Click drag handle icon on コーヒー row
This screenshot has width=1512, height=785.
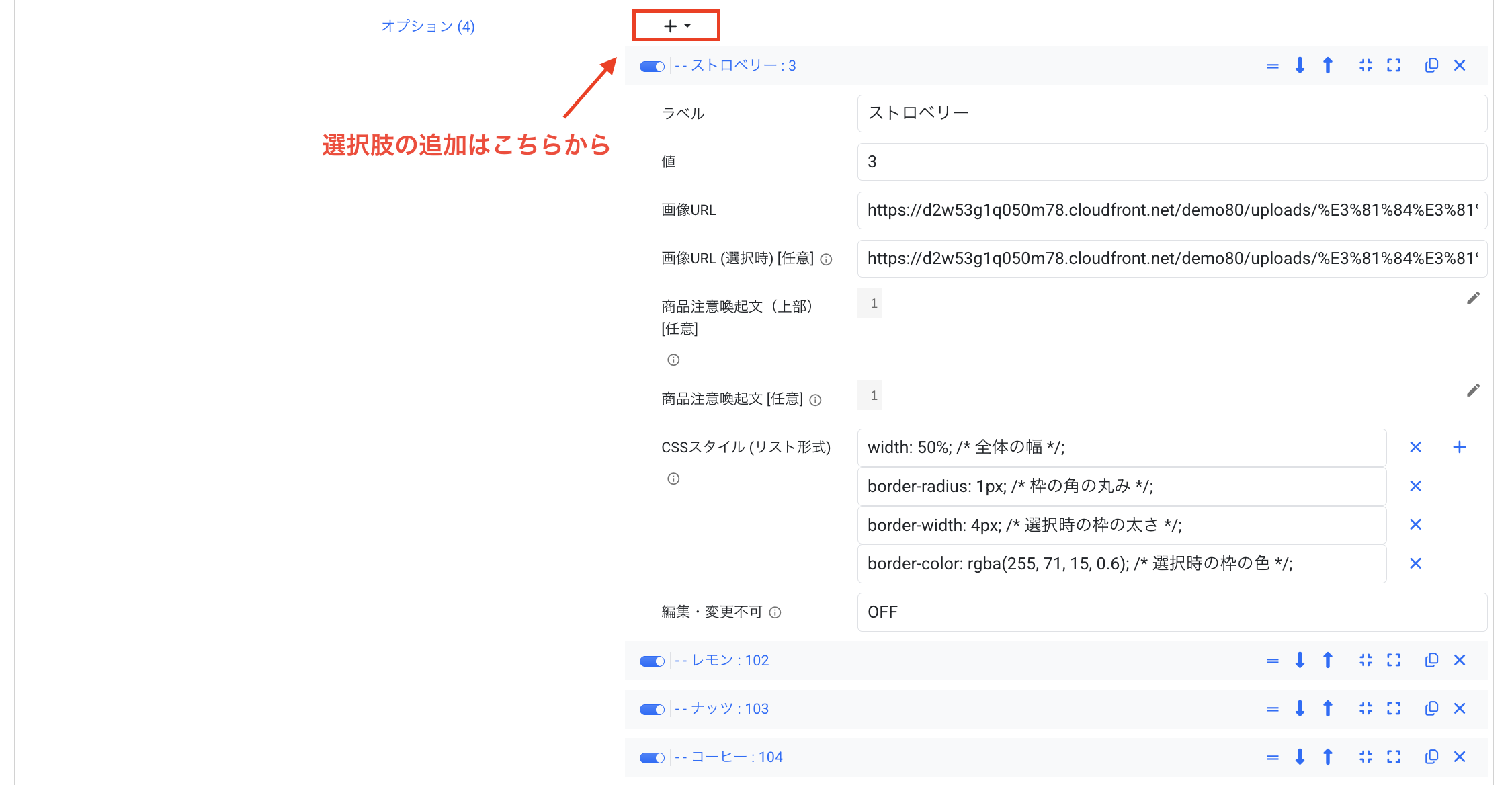1272,757
